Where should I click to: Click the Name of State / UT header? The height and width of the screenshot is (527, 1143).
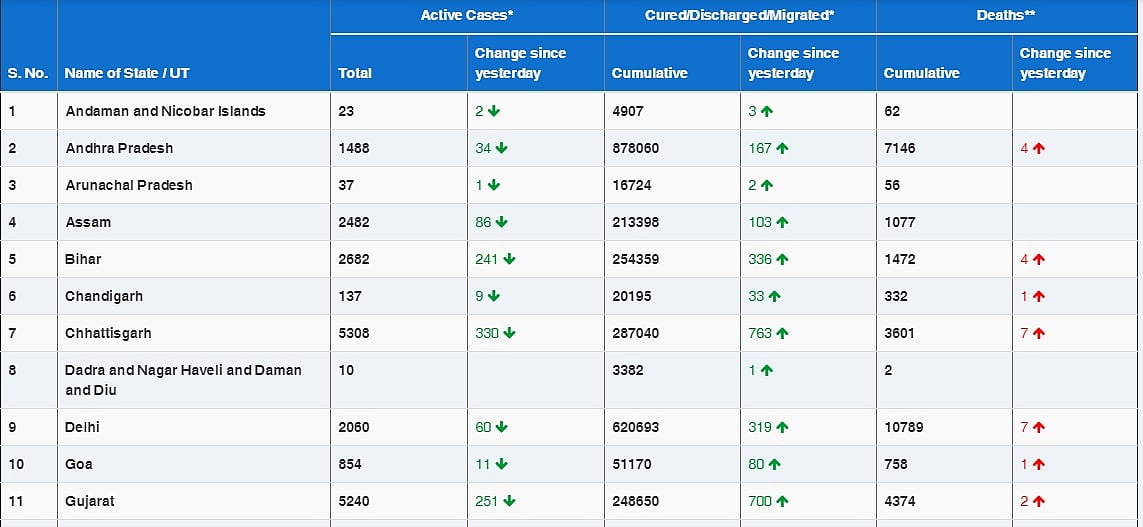(x=126, y=73)
